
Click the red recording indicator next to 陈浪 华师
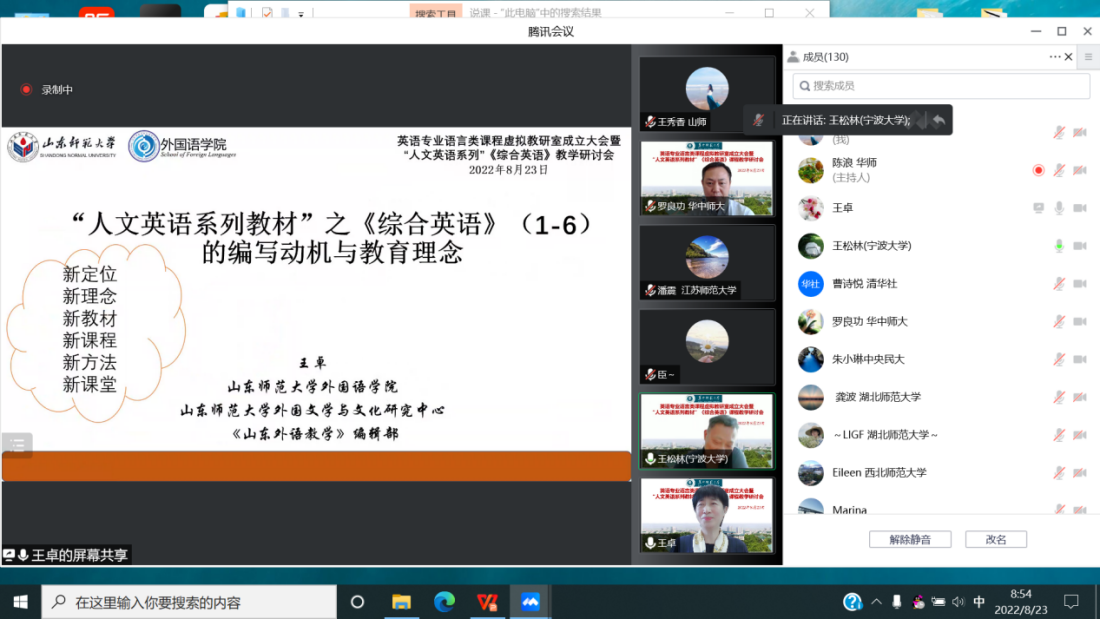click(1038, 170)
